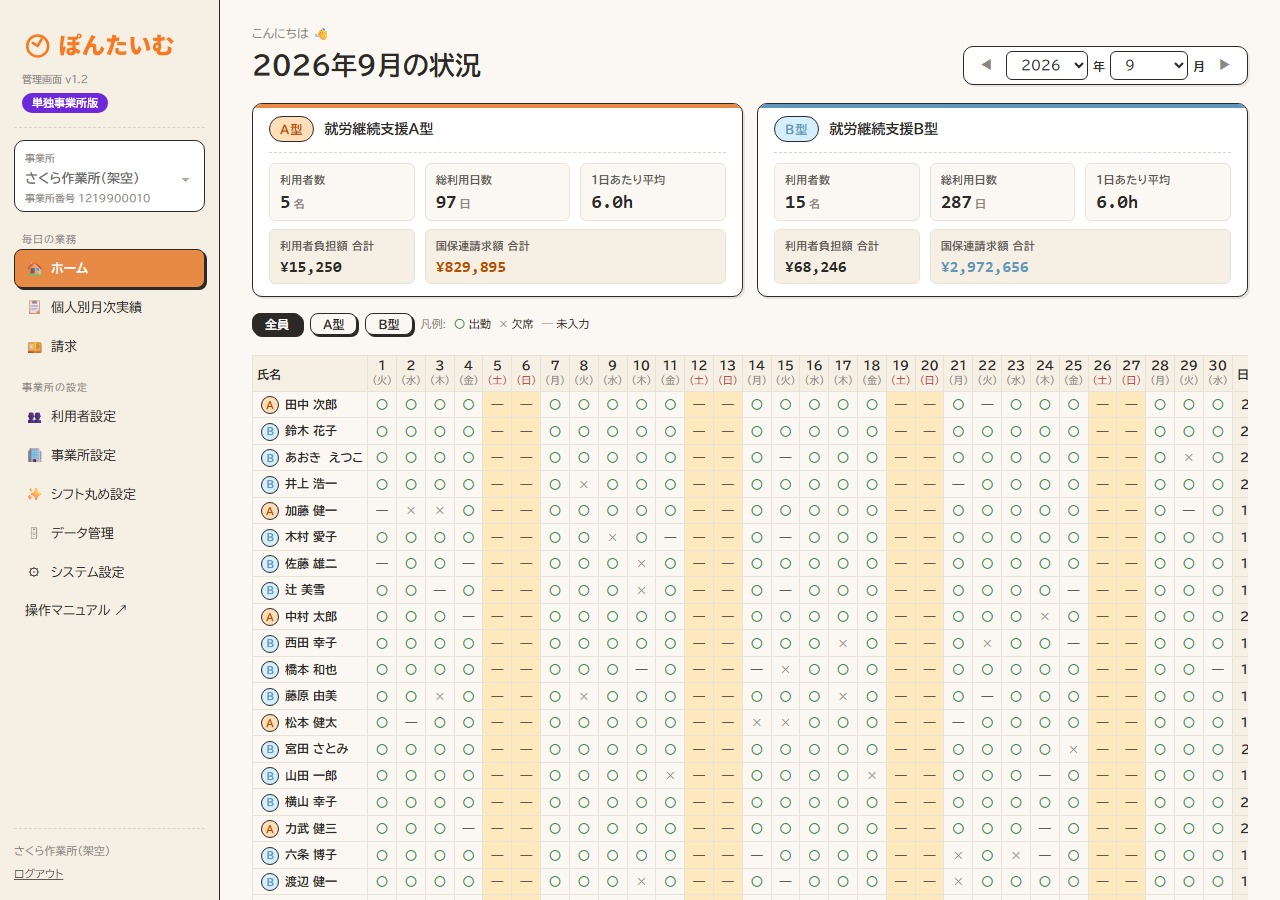Open the month dropdown showing 9
This screenshot has height=900, width=1280.
point(1149,65)
